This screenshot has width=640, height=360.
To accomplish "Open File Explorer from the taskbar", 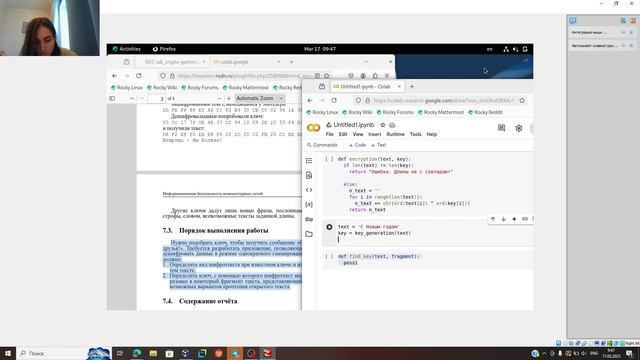I will pos(153,353).
